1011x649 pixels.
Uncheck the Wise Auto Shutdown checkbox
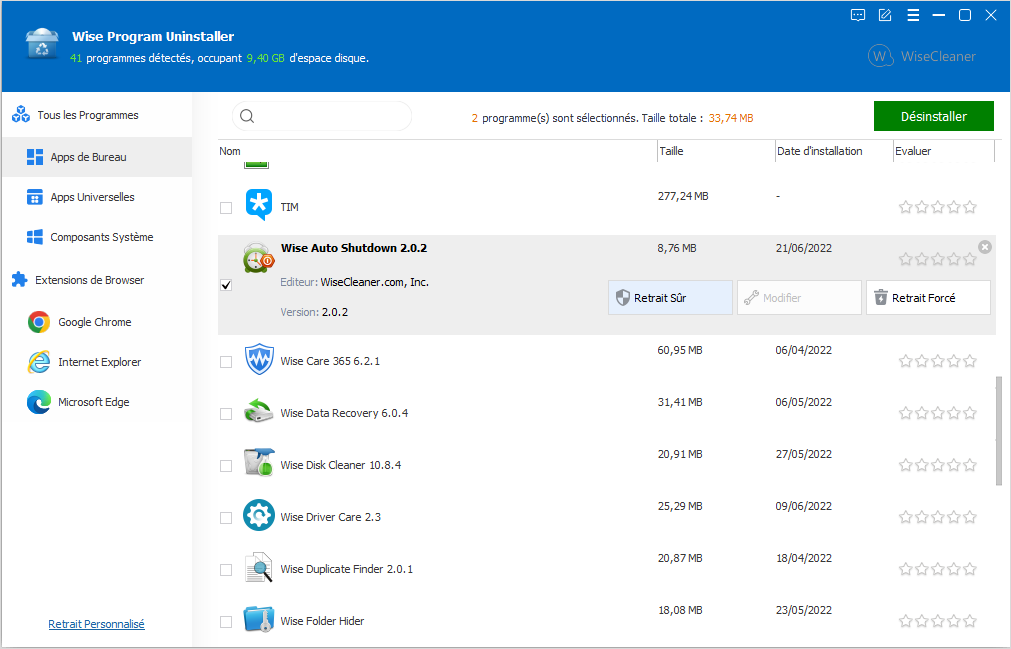click(226, 285)
